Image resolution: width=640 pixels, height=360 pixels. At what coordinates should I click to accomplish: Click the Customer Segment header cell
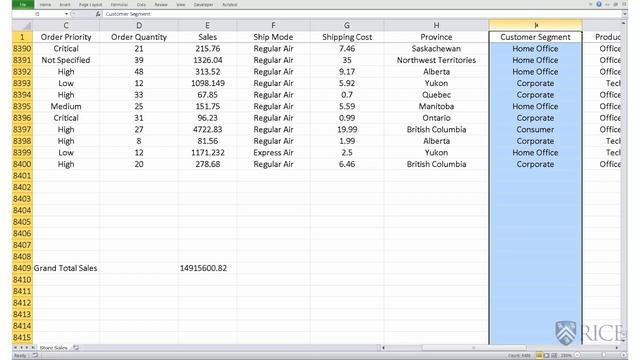coord(536,37)
